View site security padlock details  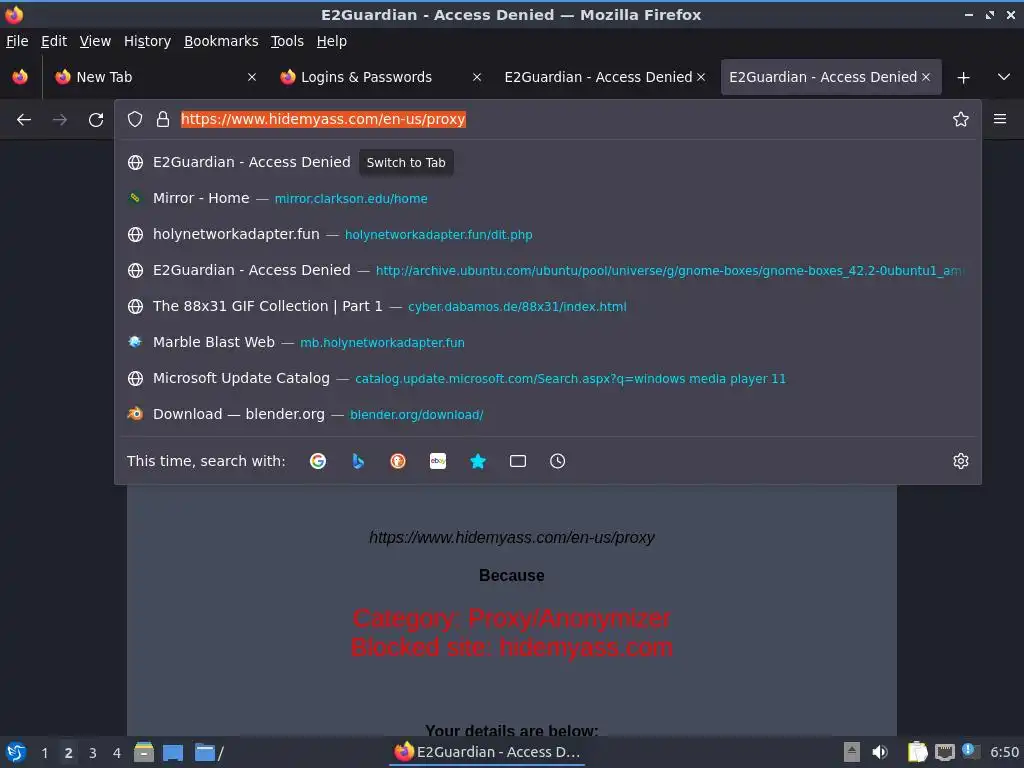coord(163,119)
